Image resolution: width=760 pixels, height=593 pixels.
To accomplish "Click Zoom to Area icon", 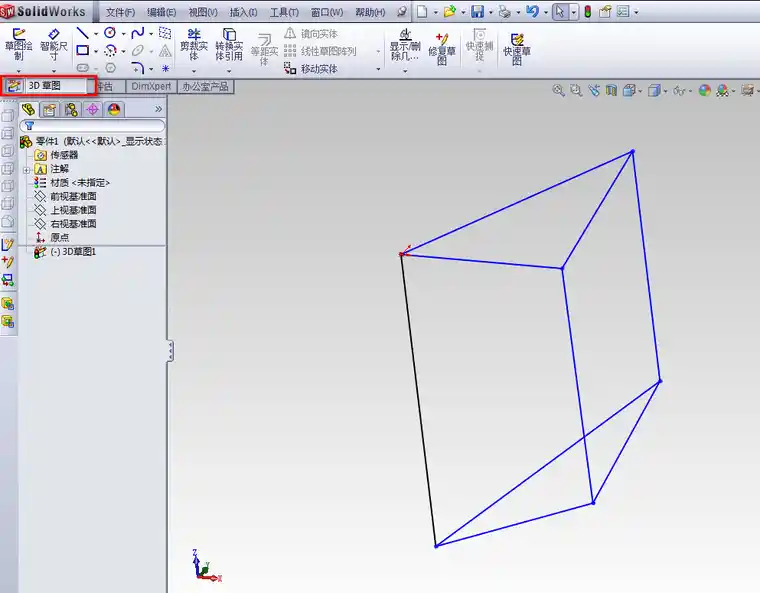I will 576,90.
